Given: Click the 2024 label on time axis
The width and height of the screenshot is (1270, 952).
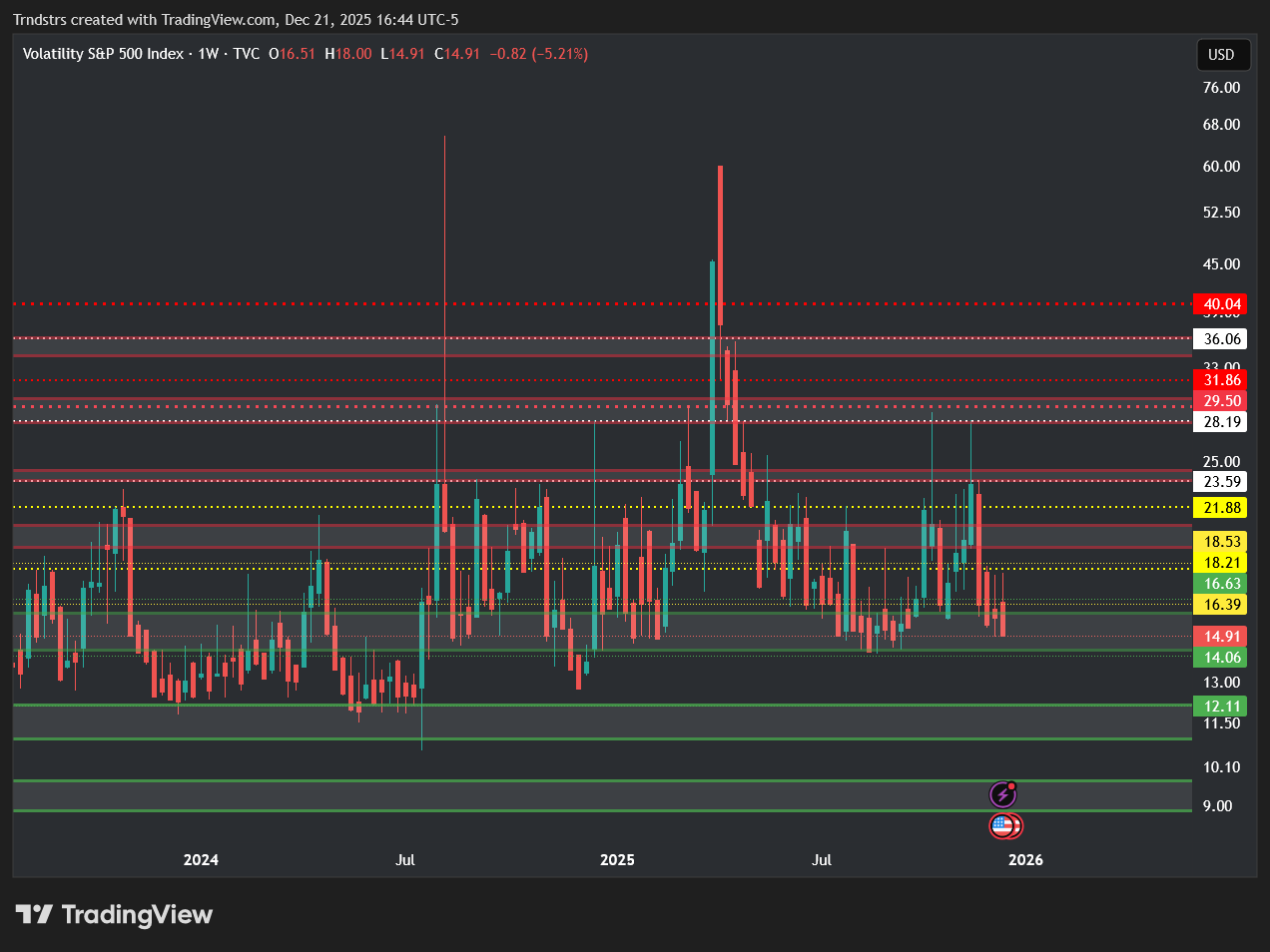Looking at the screenshot, I should point(201,860).
